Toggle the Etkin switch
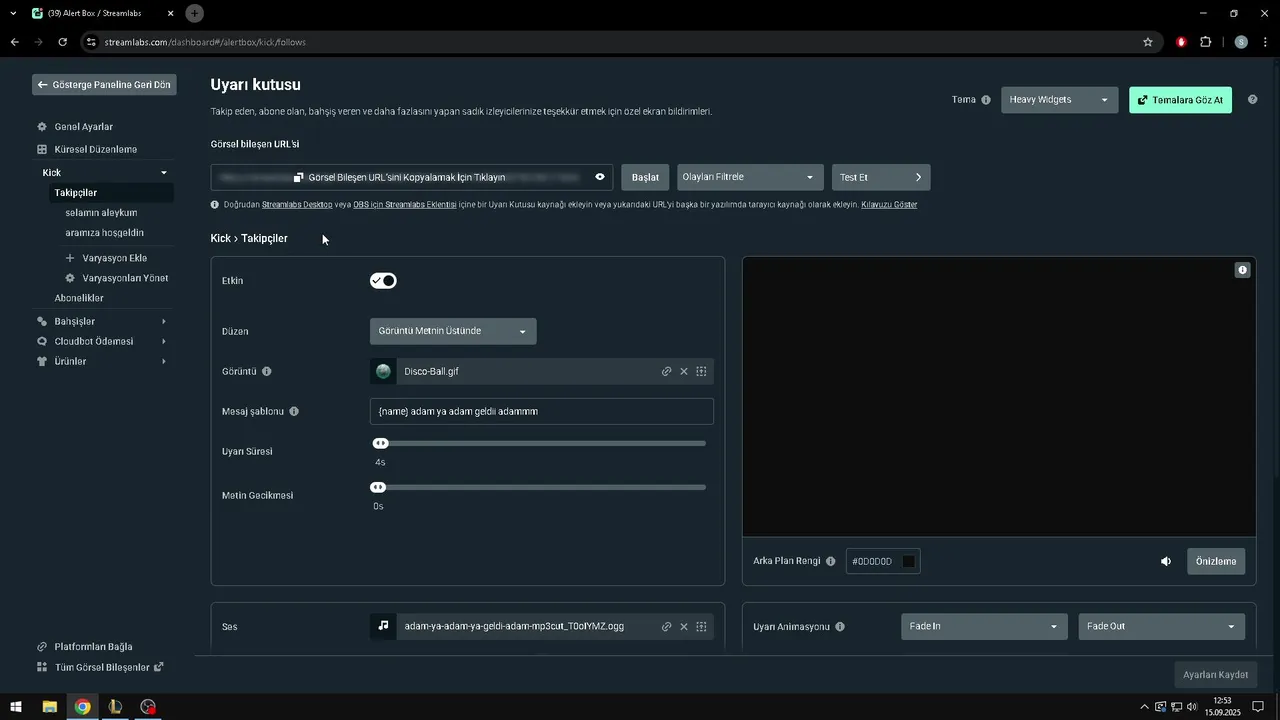The image size is (1280, 720). [383, 281]
